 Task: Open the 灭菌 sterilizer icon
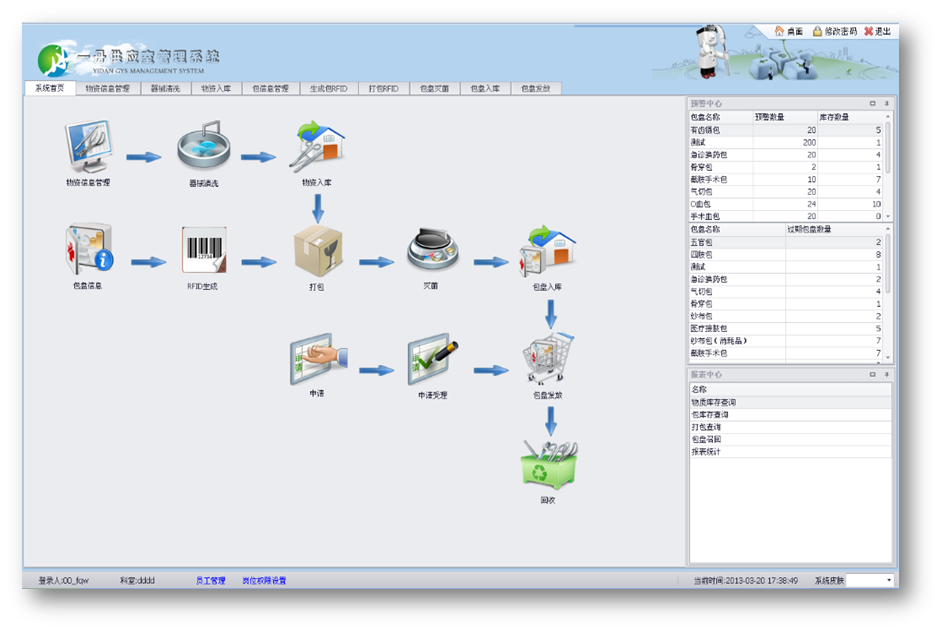click(x=431, y=251)
